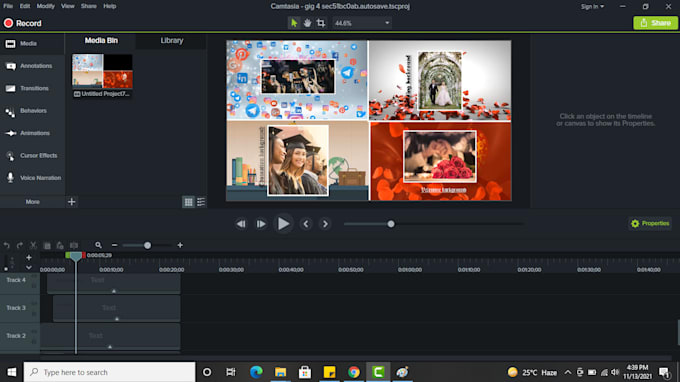
Task: Switch media bin to thumbnail grid view
Action: click(188, 202)
